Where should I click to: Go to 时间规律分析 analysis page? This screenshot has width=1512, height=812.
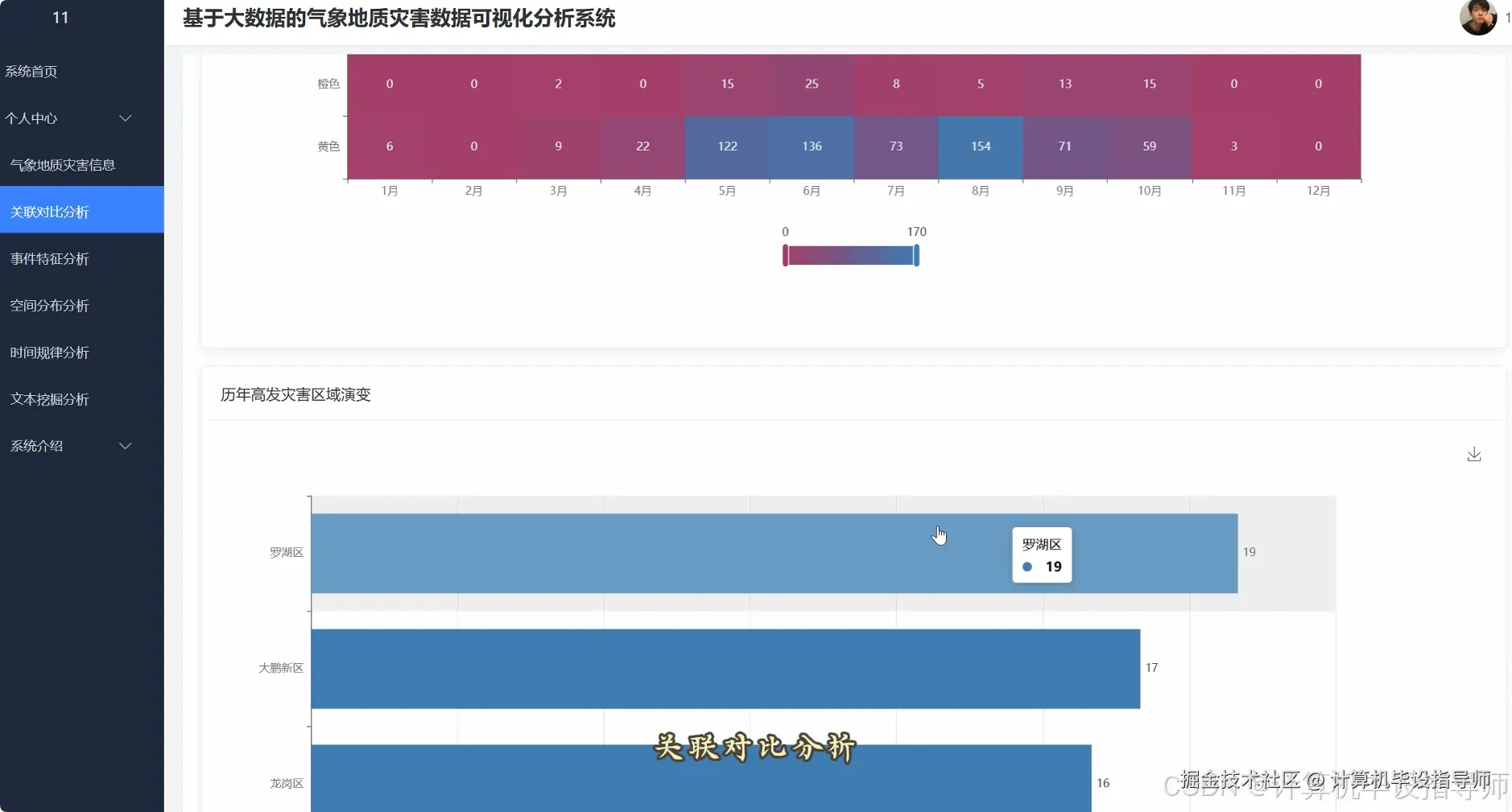(50, 352)
